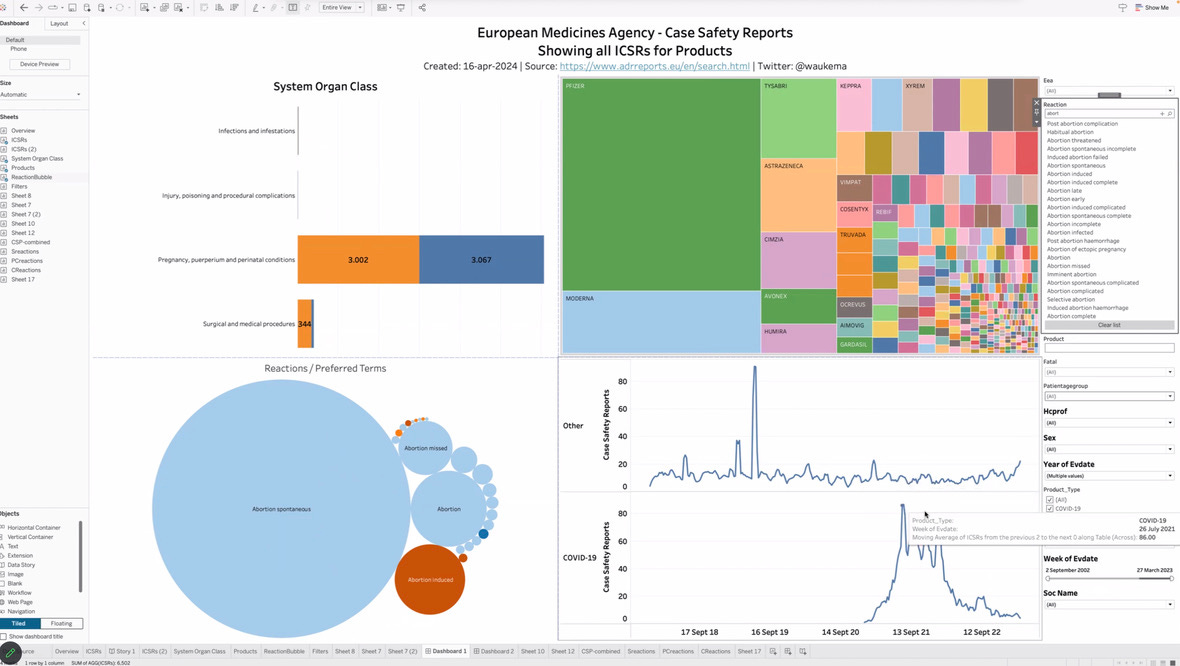Open the Dashboard 2 tab
The height and width of the screenshot is (666, 1180).
[494, 652]
